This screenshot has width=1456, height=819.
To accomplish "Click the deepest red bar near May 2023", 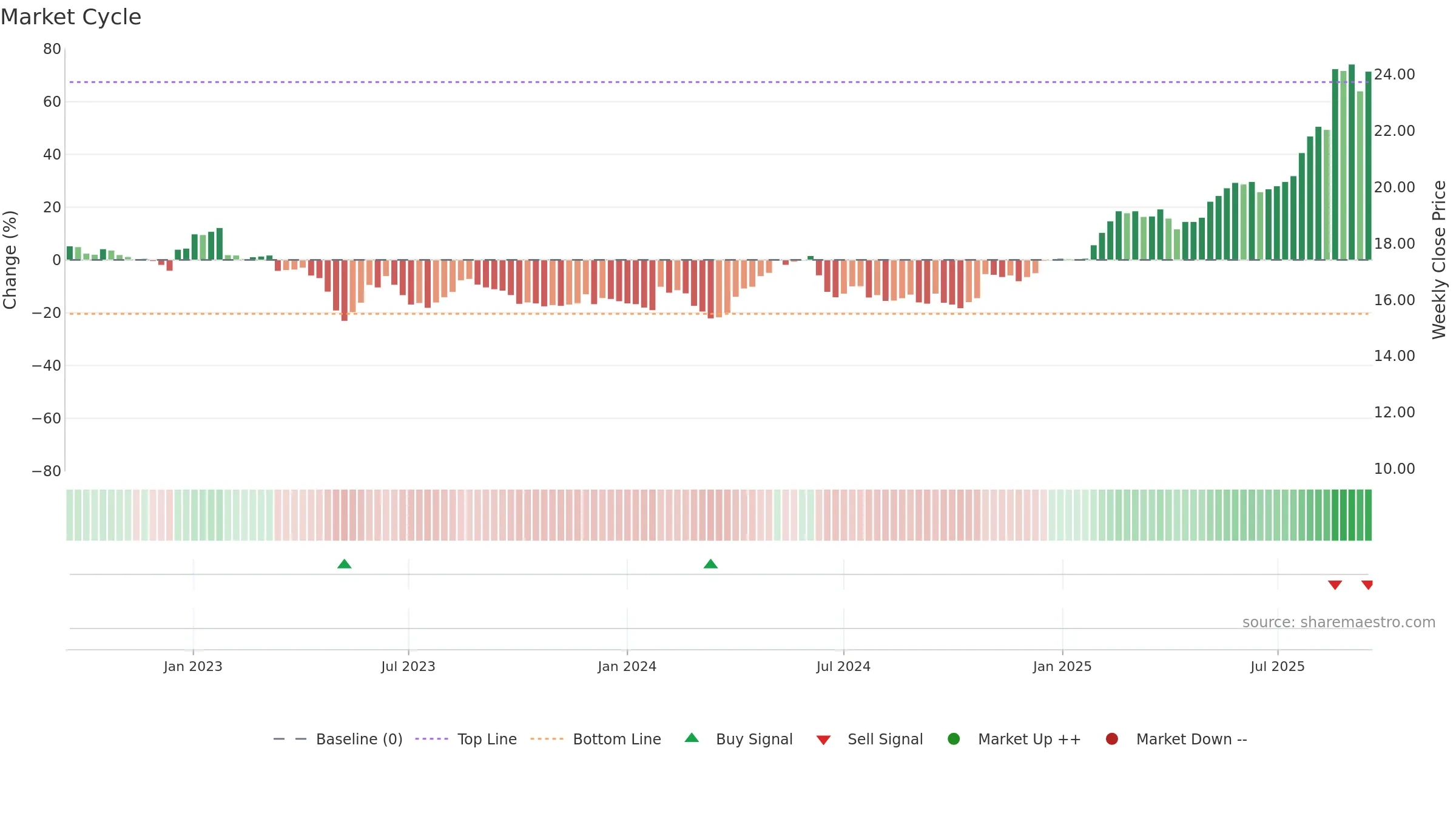I will pos(345,291).
